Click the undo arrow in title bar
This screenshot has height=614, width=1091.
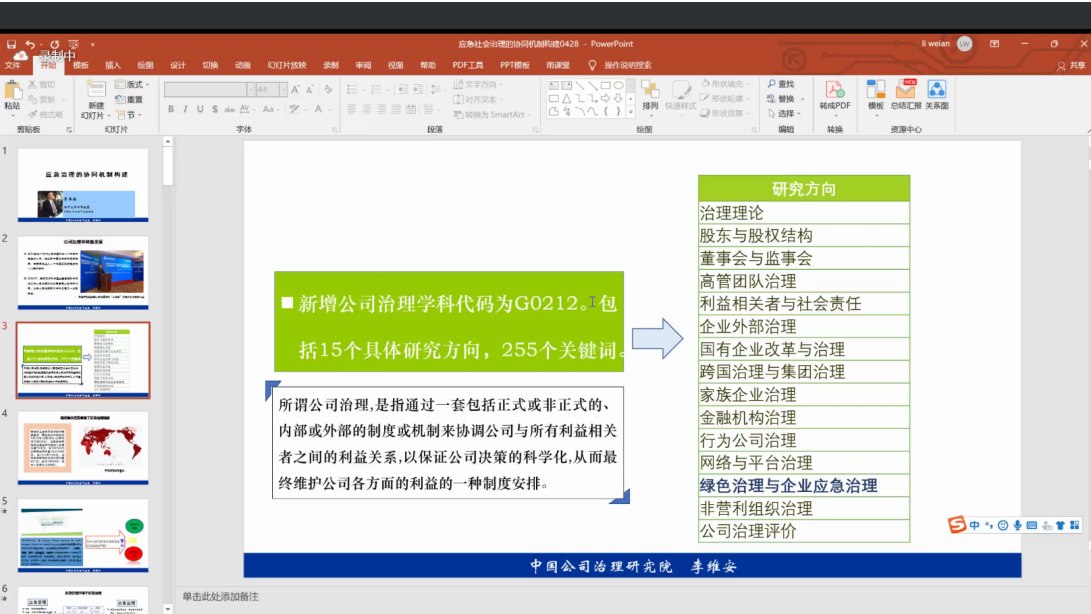coord(31,44)
